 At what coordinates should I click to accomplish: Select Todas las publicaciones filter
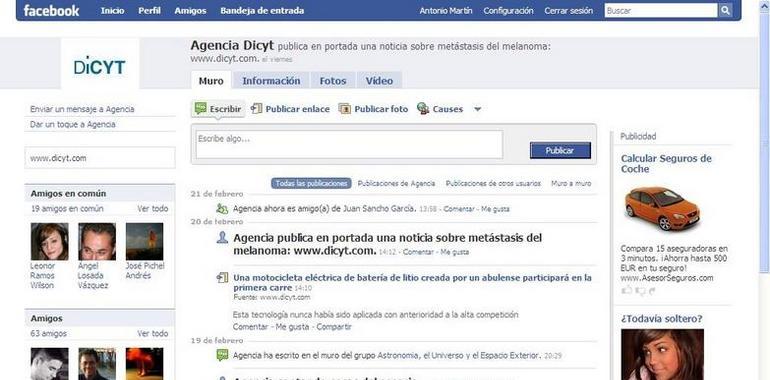coord(311,183)
